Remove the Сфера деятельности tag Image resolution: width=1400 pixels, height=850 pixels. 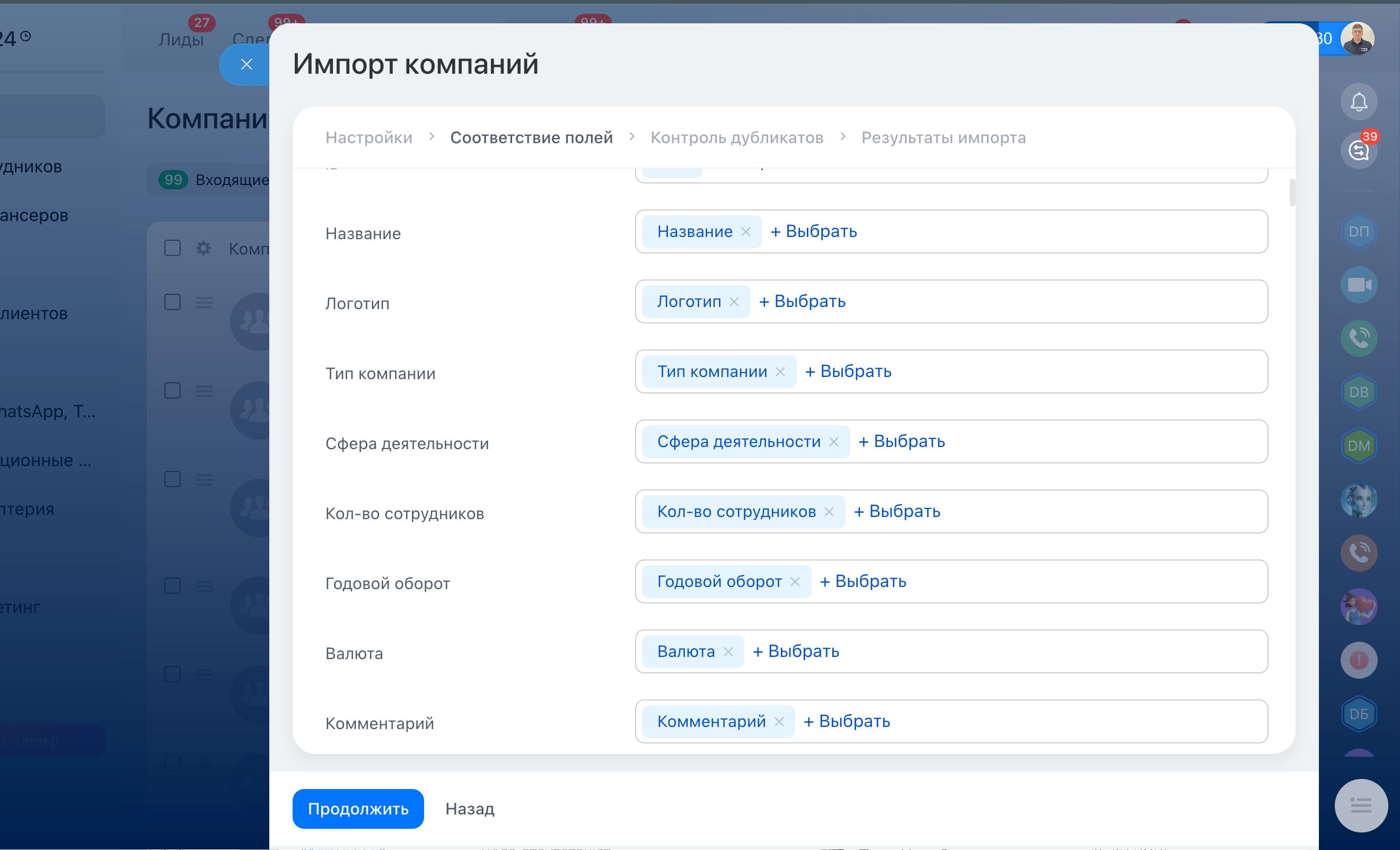(x=833, y=442)
